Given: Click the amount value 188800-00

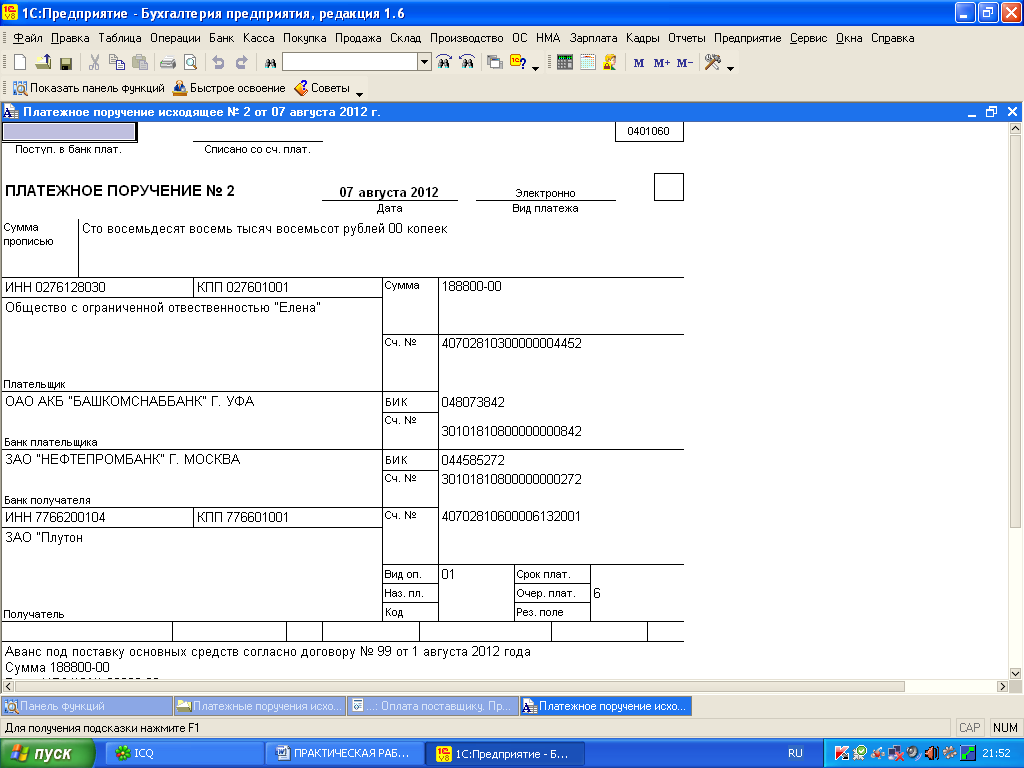Looking at the screenshot, I should pyautogui.click(x=472, y=286).
